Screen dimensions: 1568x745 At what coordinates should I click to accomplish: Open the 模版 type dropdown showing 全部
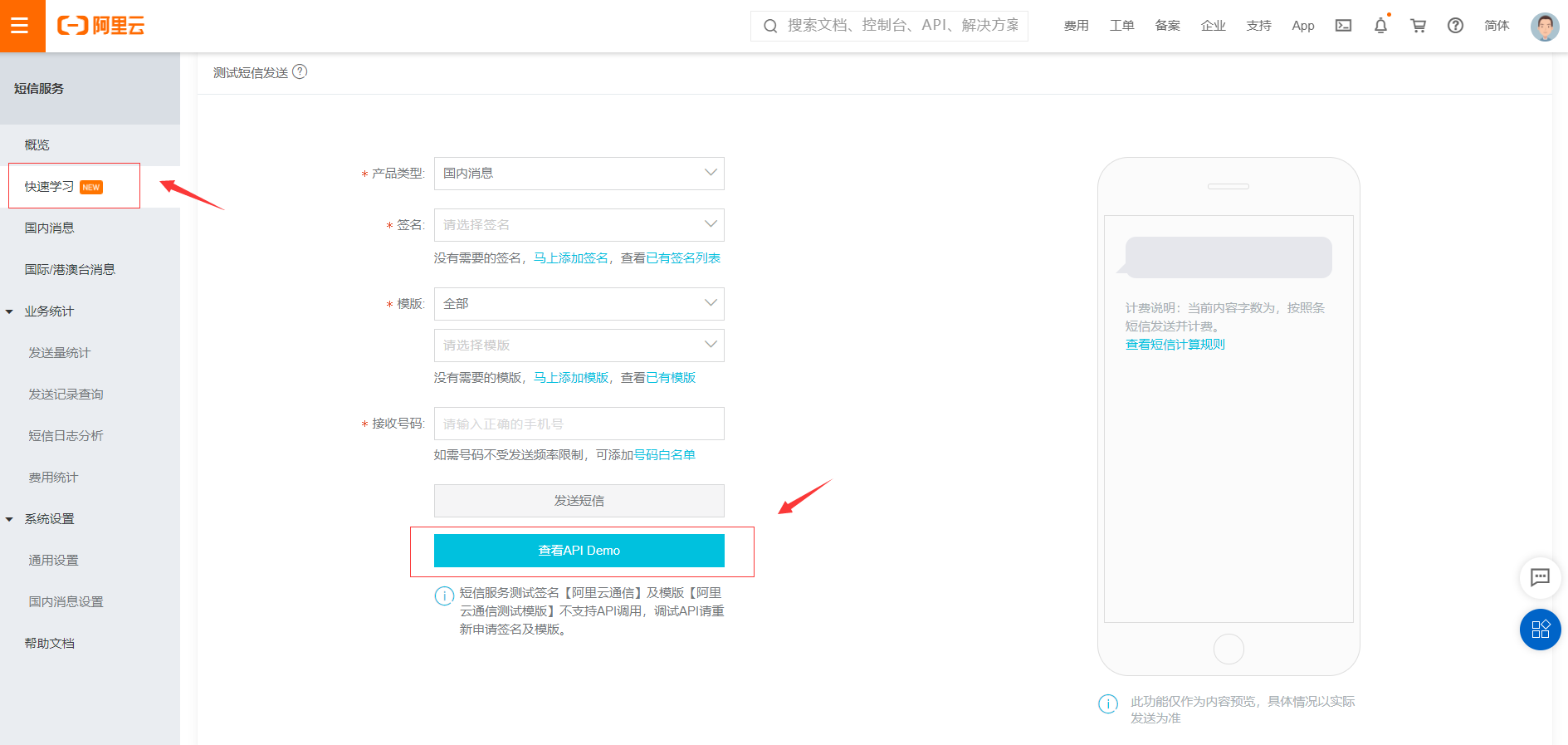tap(579, 304)
